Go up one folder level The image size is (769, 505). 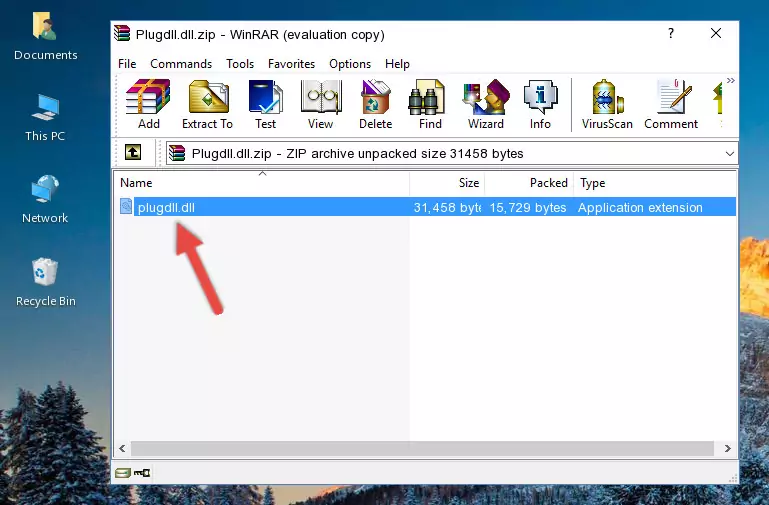[133, 152]
